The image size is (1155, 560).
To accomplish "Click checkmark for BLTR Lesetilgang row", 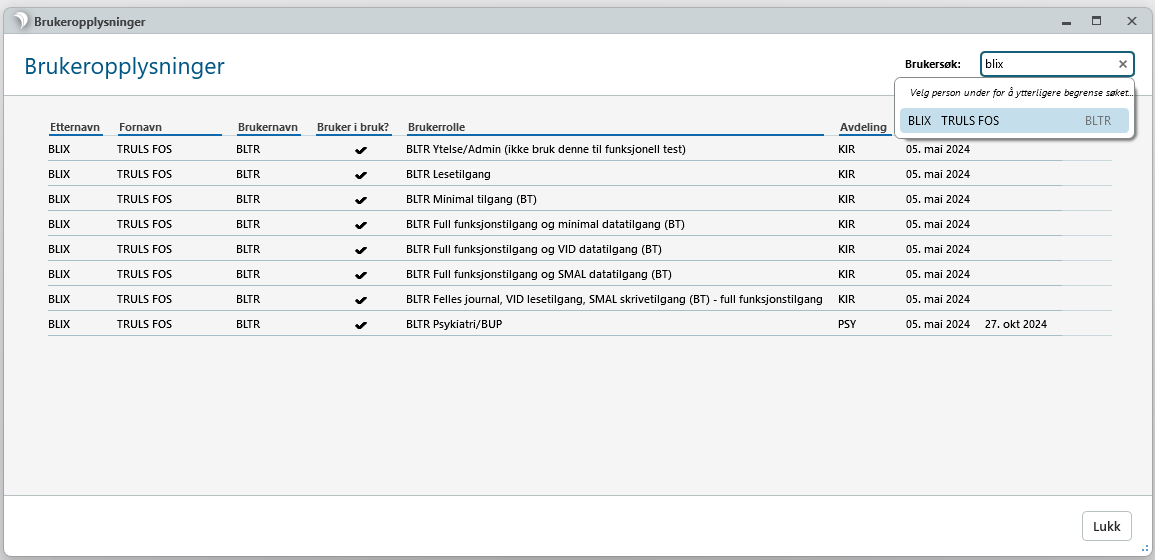I will (361, 174).
